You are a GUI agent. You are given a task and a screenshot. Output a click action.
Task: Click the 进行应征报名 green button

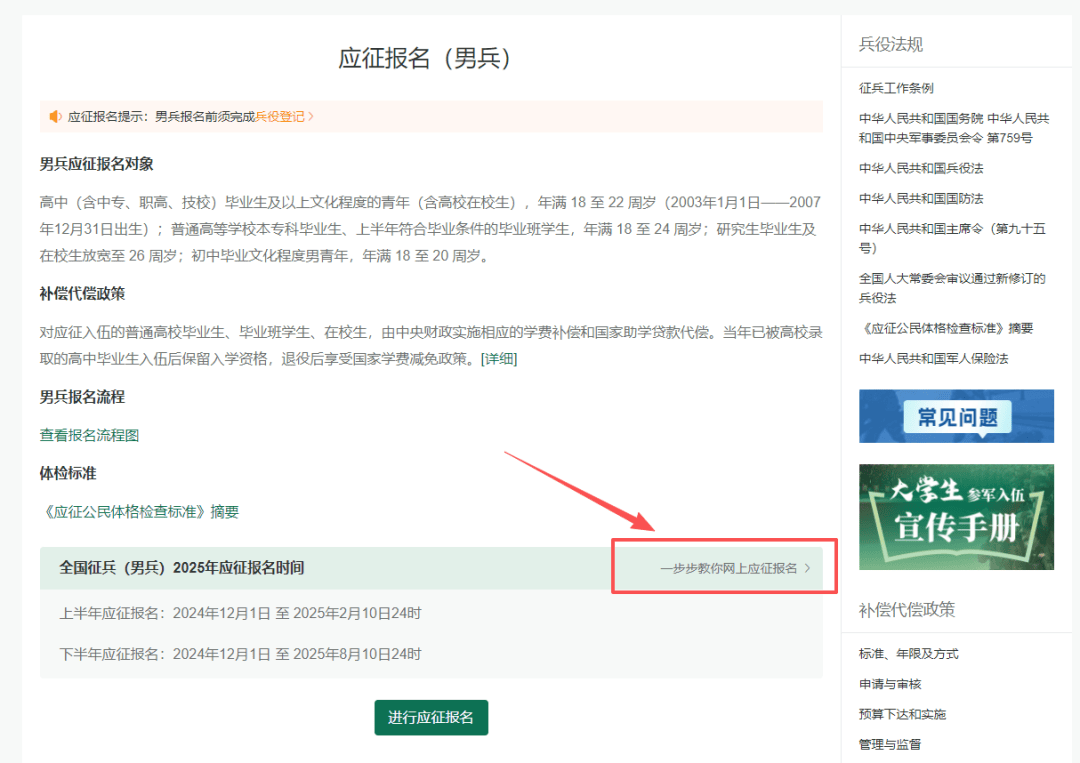point(431,717)
